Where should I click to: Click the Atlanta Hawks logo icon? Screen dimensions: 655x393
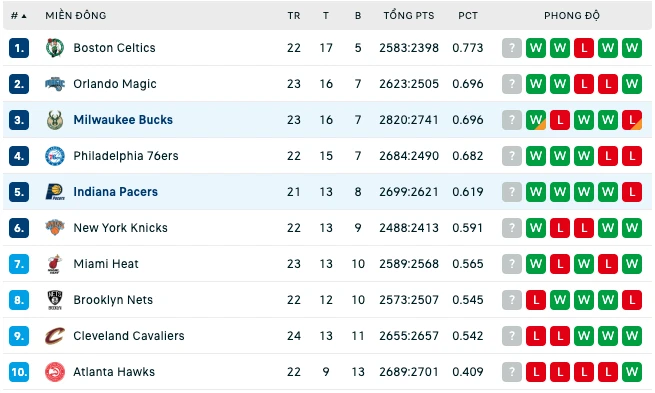pyautogui.click(x=55, y=372)
